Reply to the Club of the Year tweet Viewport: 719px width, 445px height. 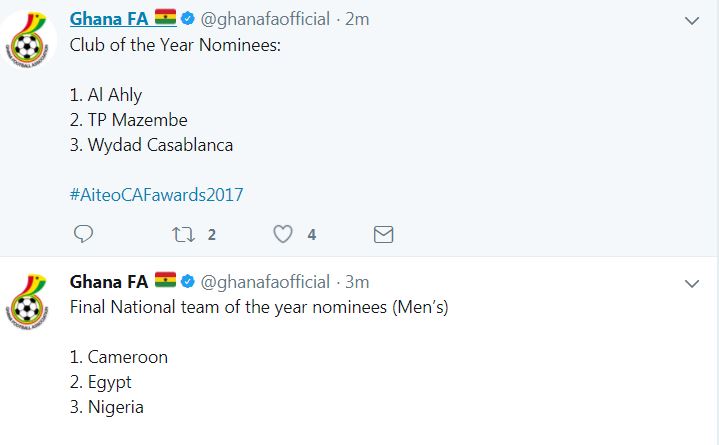pos(84,234)
